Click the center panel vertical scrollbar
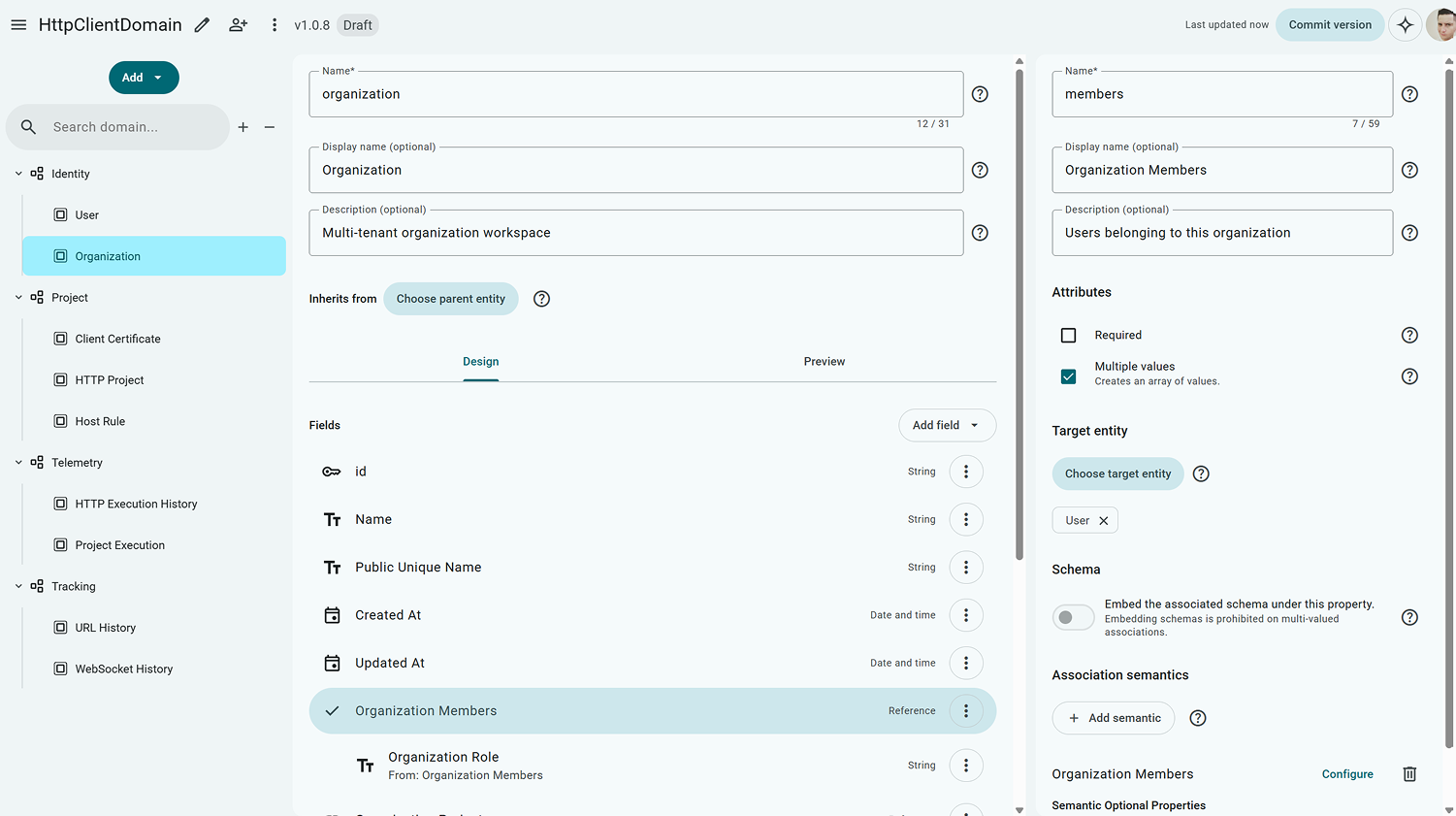Viewport: 1456px width, 816px height. (x=1019, y=313)
